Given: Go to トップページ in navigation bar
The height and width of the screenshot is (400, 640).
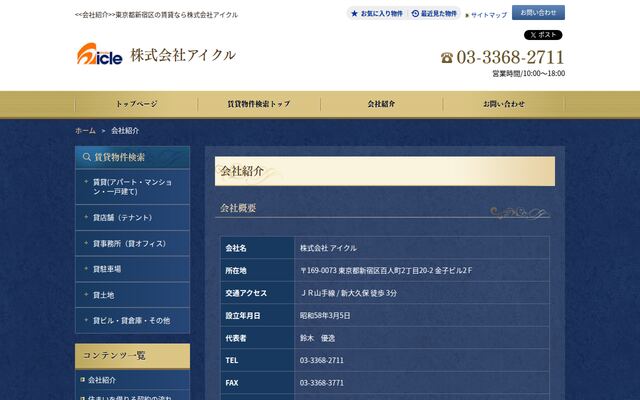Looking at the screenshot, I should point(136,104).
